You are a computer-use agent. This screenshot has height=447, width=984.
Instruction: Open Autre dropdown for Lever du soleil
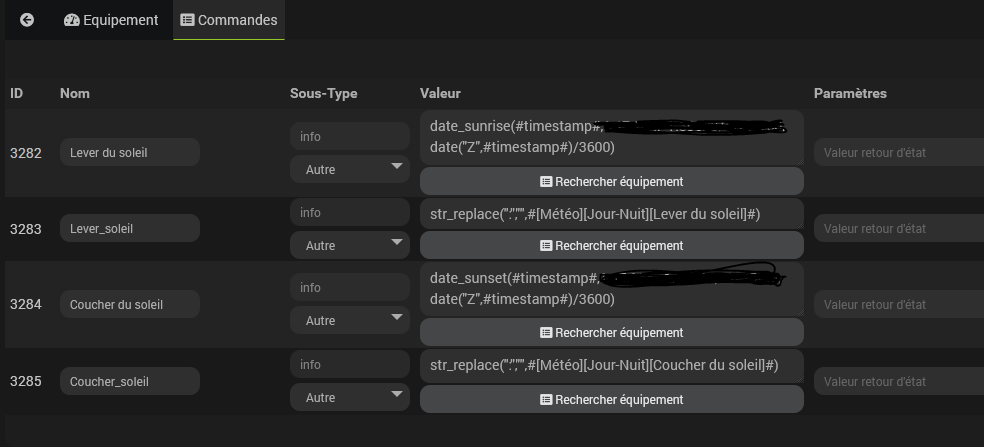pyautogui.click(x=349, y=169)
